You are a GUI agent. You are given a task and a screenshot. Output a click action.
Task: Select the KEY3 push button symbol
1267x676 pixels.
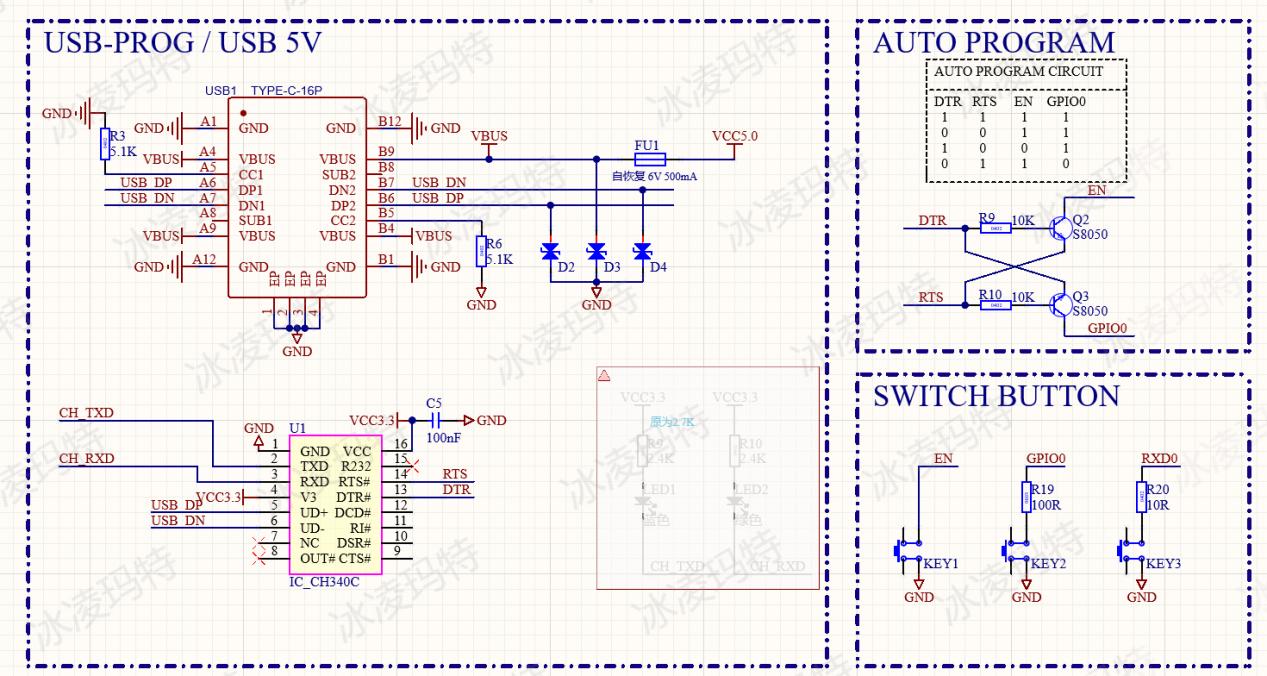(1132, 551)
